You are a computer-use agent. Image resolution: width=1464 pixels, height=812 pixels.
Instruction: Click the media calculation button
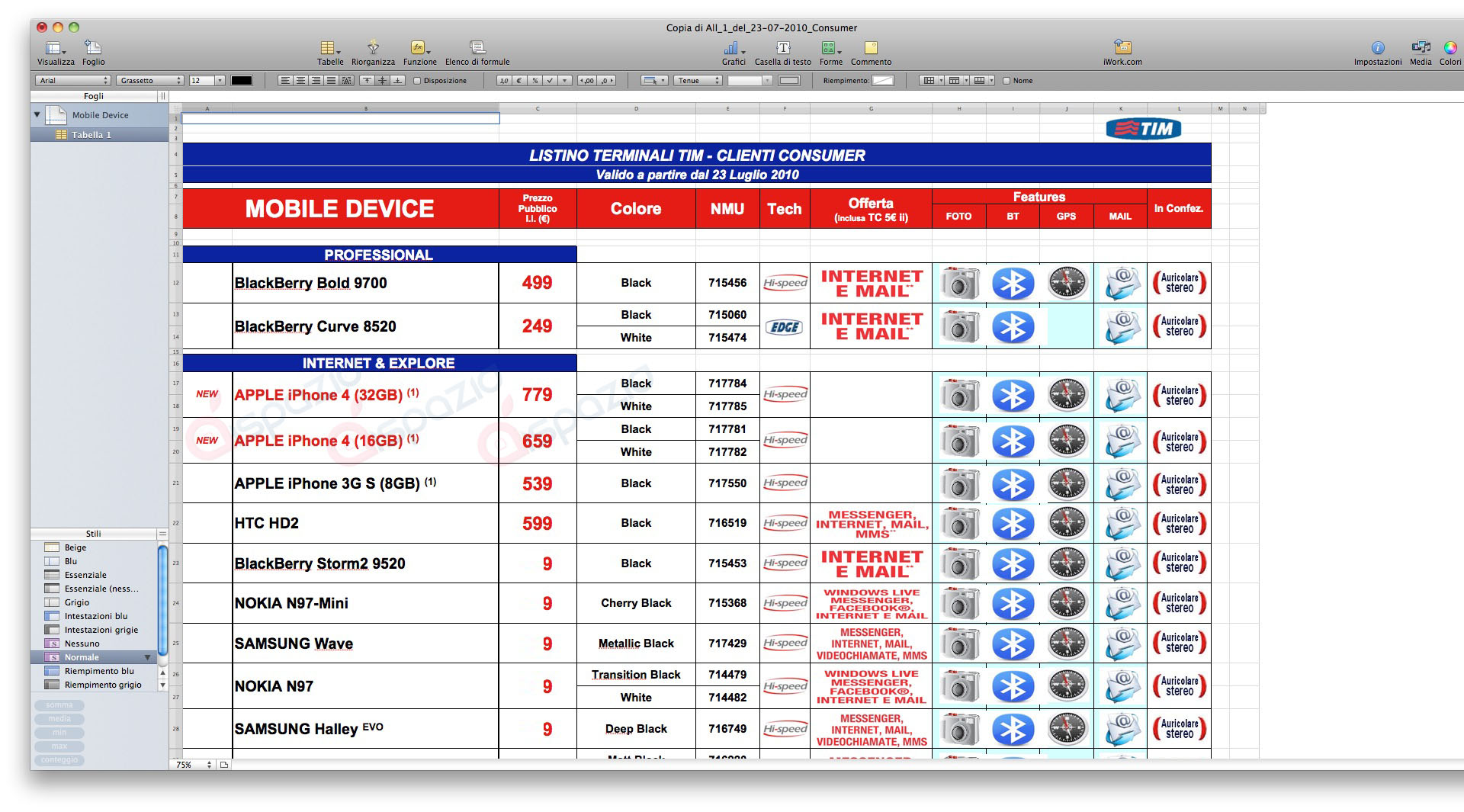pyautogui.click(x=59, y=719)
